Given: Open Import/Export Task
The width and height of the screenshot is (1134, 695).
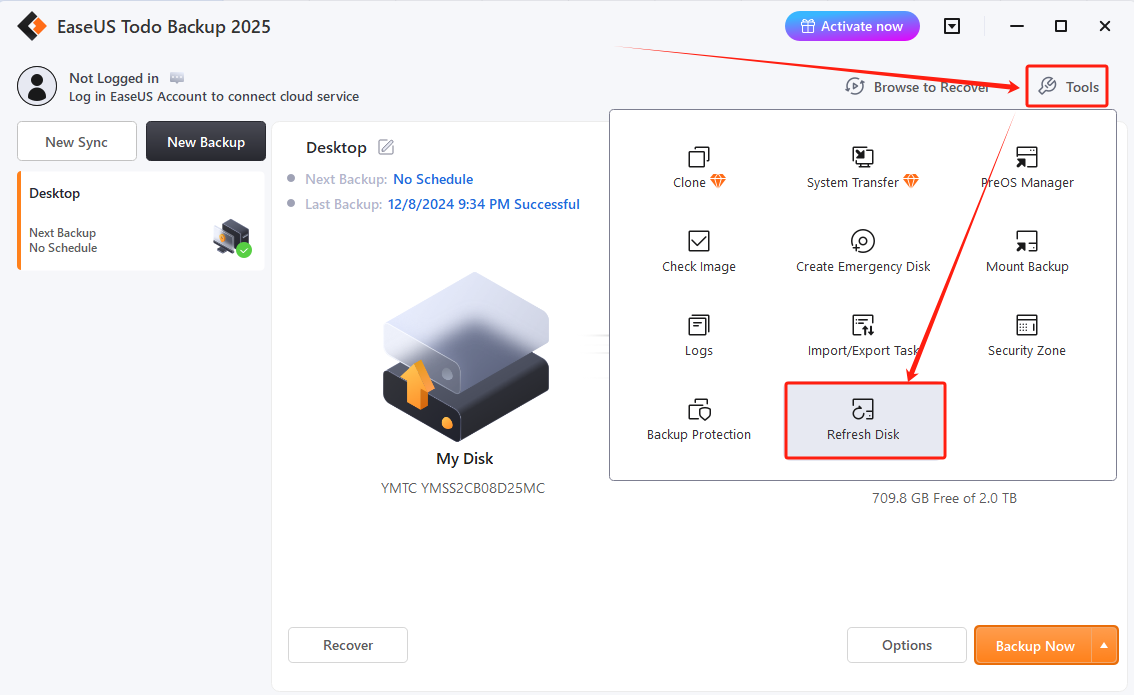Looking at the screenshot, I should pos(863,336).
